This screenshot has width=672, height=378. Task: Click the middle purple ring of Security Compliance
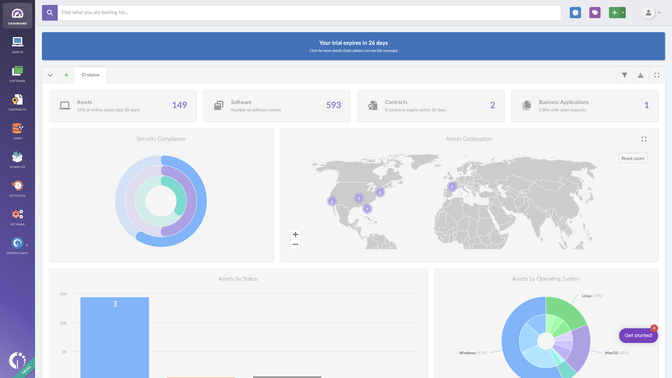pyautogui.click(x=192, y=201)
